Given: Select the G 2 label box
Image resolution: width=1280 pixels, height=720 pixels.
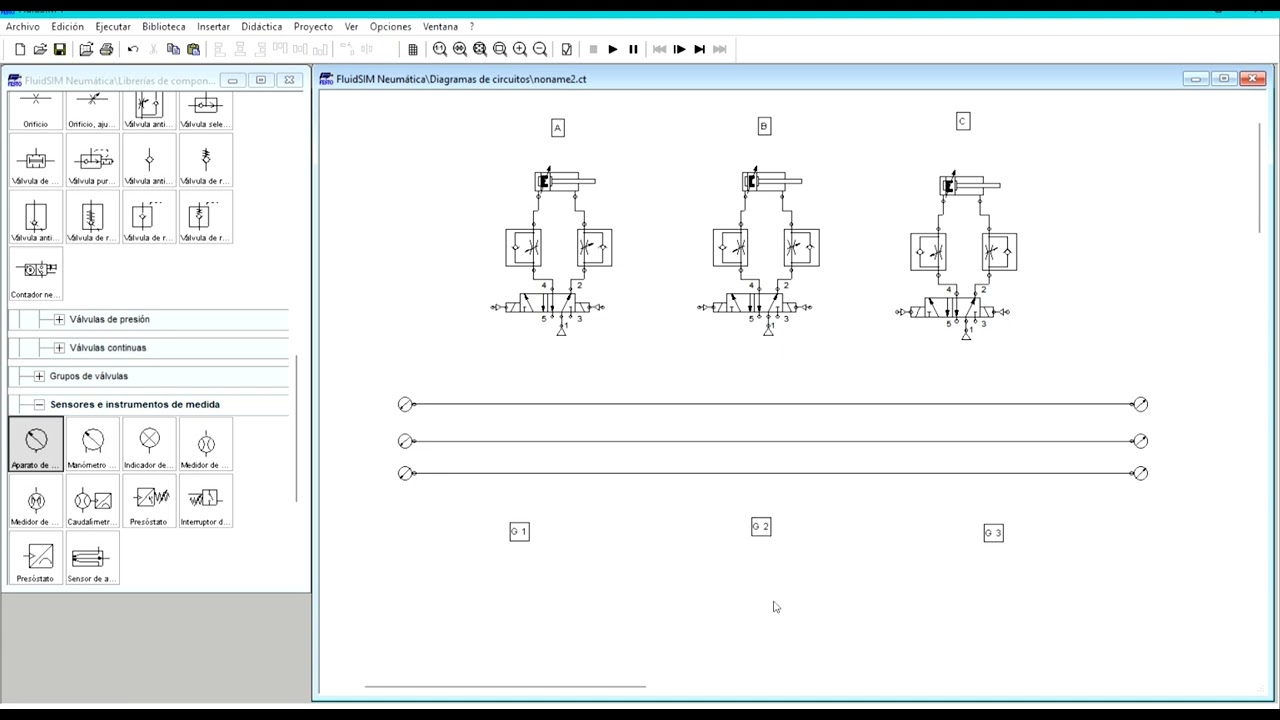Looking at the screenshot, I should pyautogui.click(x=761, y=527).
